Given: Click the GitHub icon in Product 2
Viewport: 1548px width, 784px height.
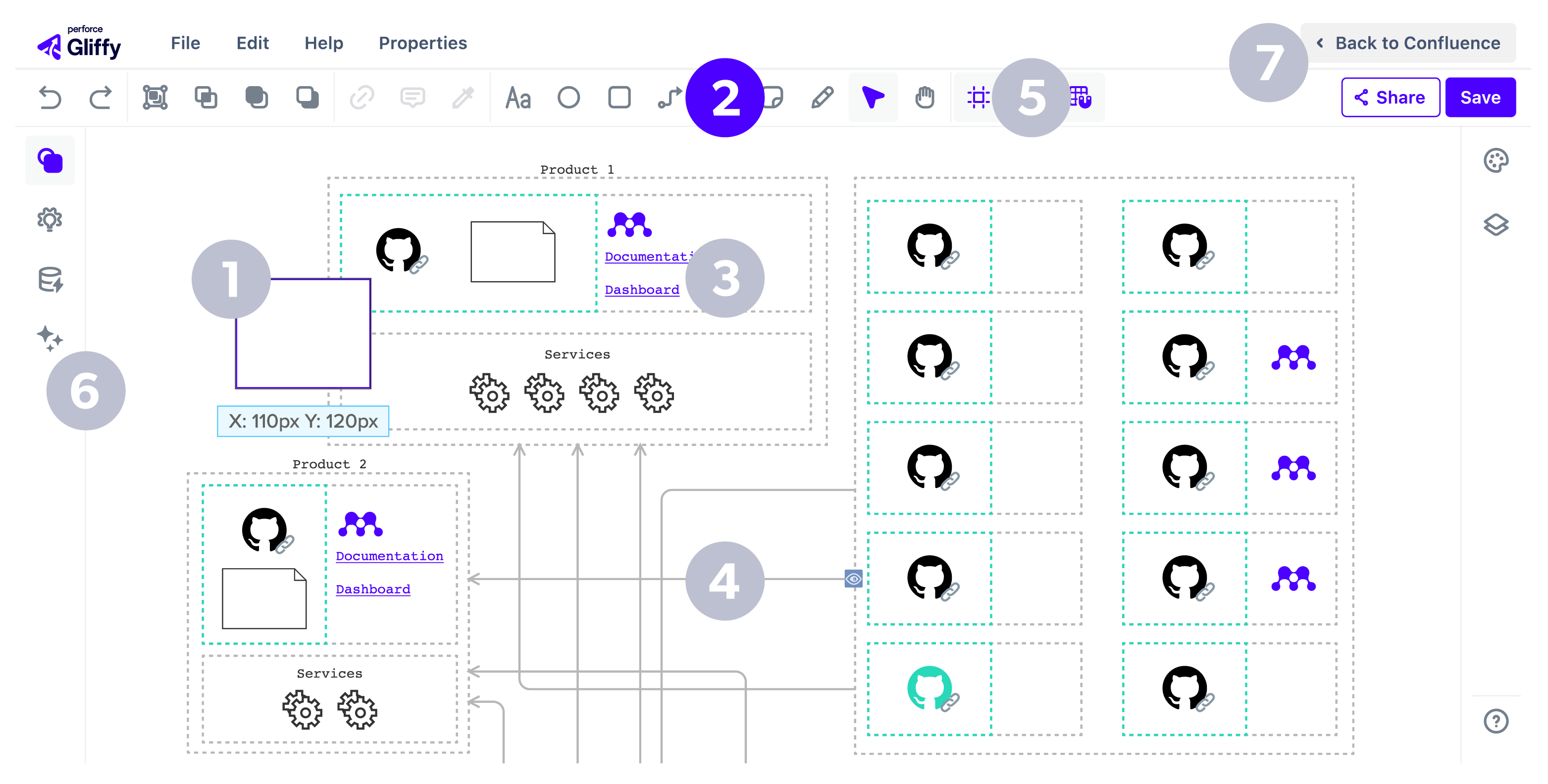Looking at the screenshot, I should click(x=264, y=530).
